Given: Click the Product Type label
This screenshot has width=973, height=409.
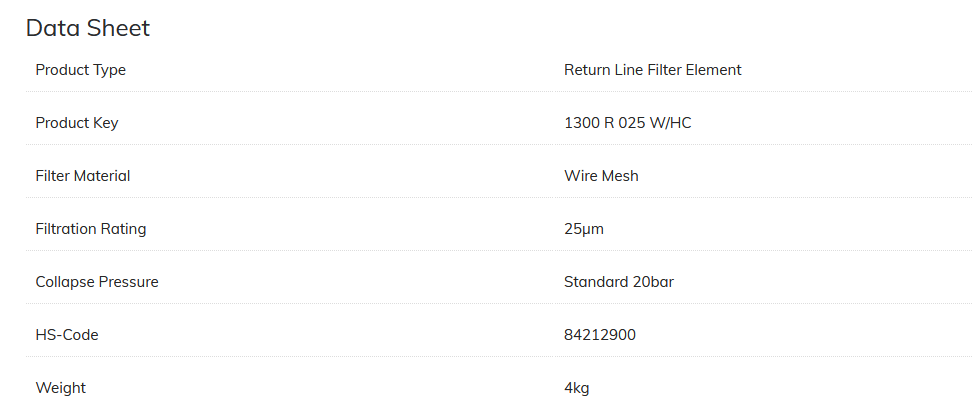Looking at the screenshot, I should tap(80, 70).
